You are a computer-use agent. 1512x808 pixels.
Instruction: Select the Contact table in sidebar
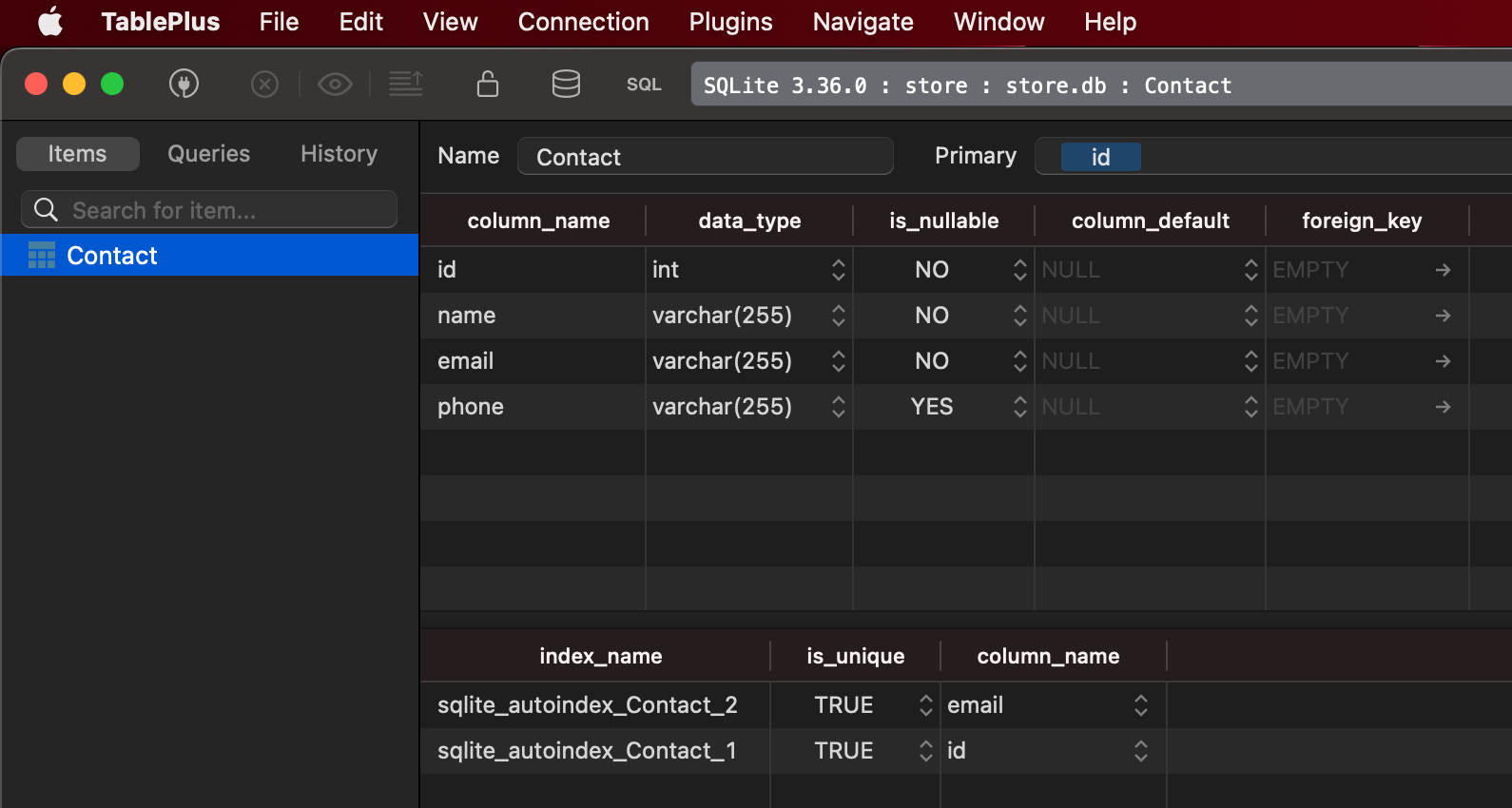pos(112,256)
